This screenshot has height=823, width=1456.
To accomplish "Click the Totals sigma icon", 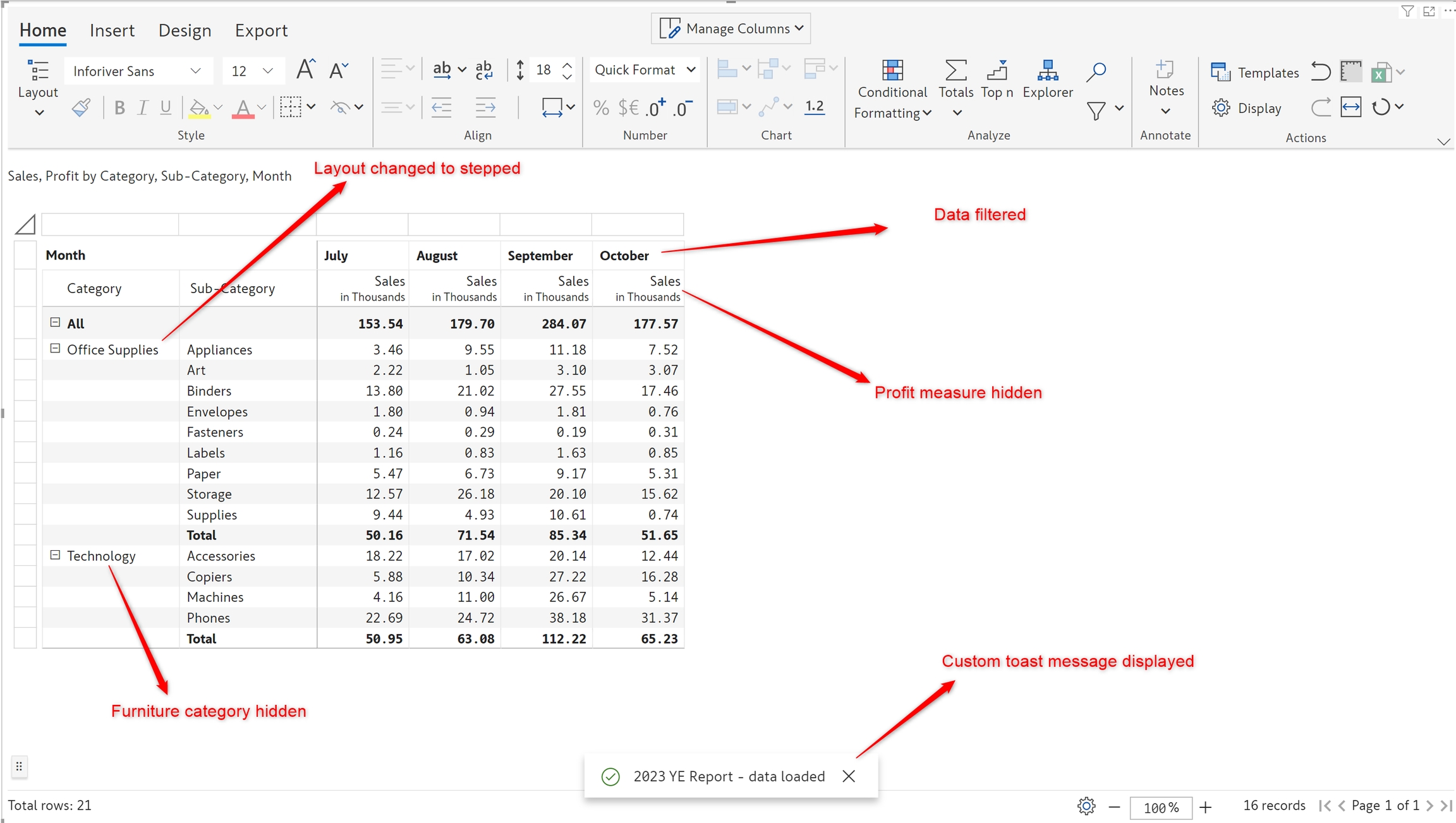I will [x=955, y=71].
